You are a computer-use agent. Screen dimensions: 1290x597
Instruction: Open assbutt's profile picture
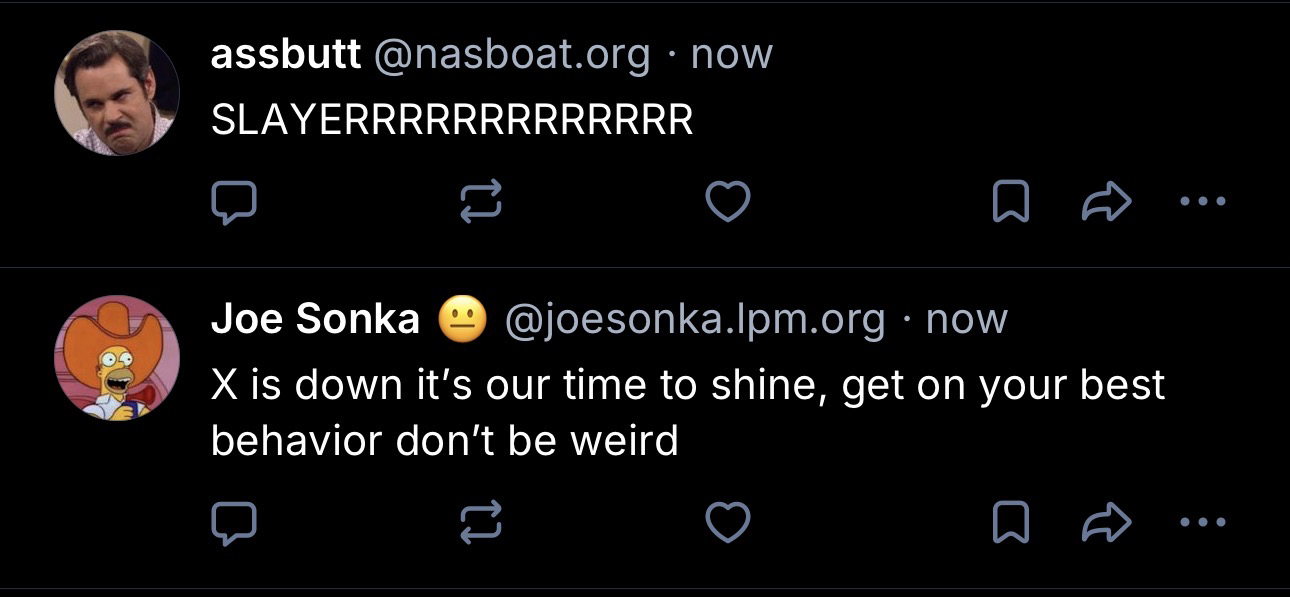point(116,93)
